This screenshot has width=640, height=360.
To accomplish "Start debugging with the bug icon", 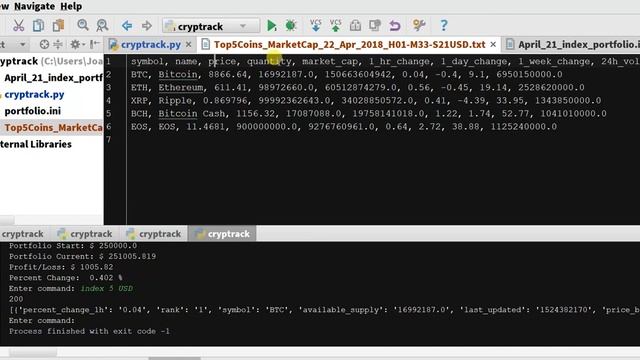I will [x=291, y=26].
